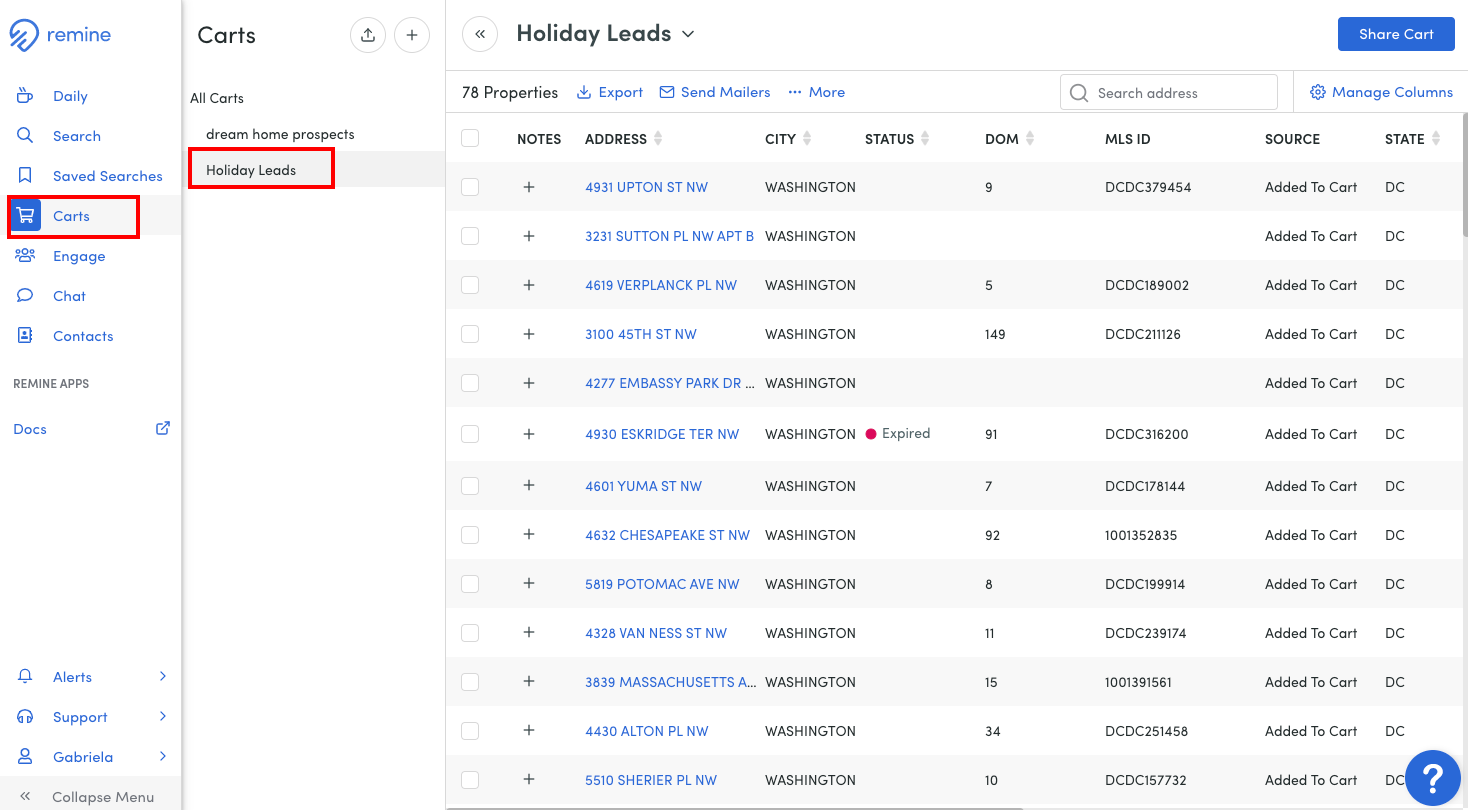Viewport: 1468px width, 810px height.
Task: Check the 3231 Sutton Pl NW row
Action: [x=470, y=236]
